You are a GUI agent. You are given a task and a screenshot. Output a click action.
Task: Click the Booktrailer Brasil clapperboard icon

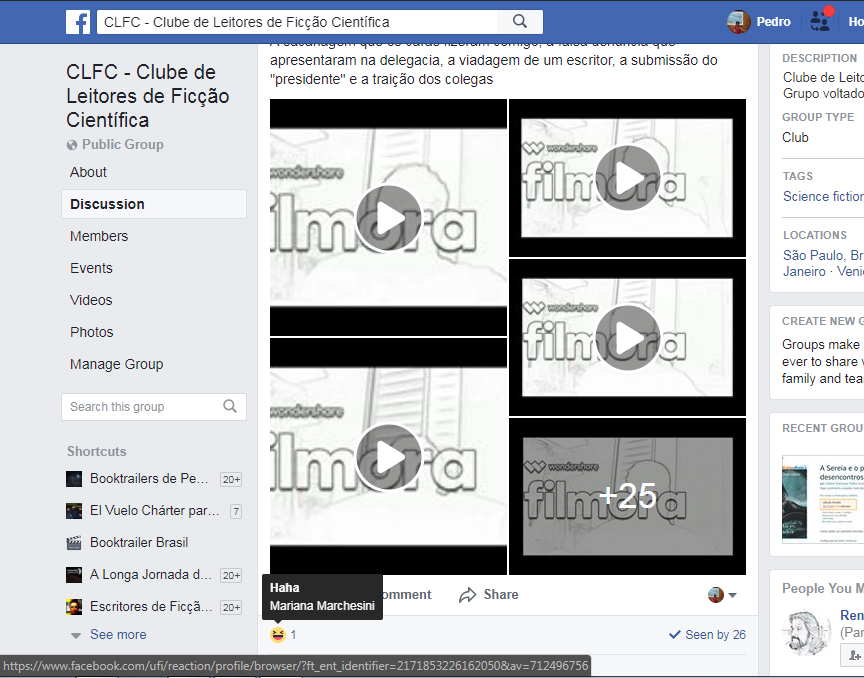74,542
